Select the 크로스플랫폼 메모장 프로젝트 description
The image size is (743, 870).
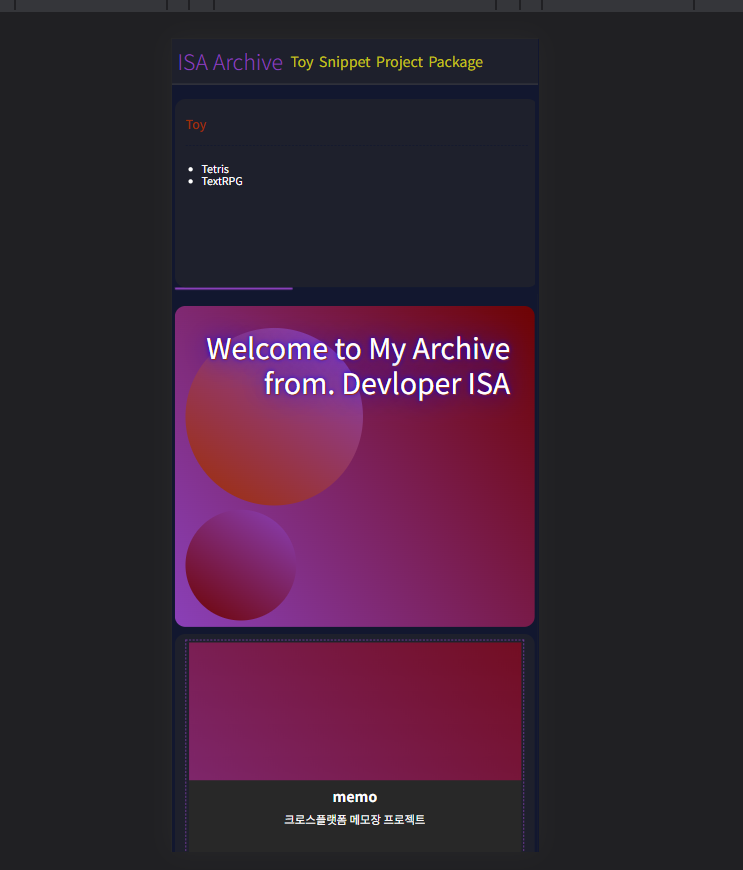pyautogui.click(x=355, y=820)
